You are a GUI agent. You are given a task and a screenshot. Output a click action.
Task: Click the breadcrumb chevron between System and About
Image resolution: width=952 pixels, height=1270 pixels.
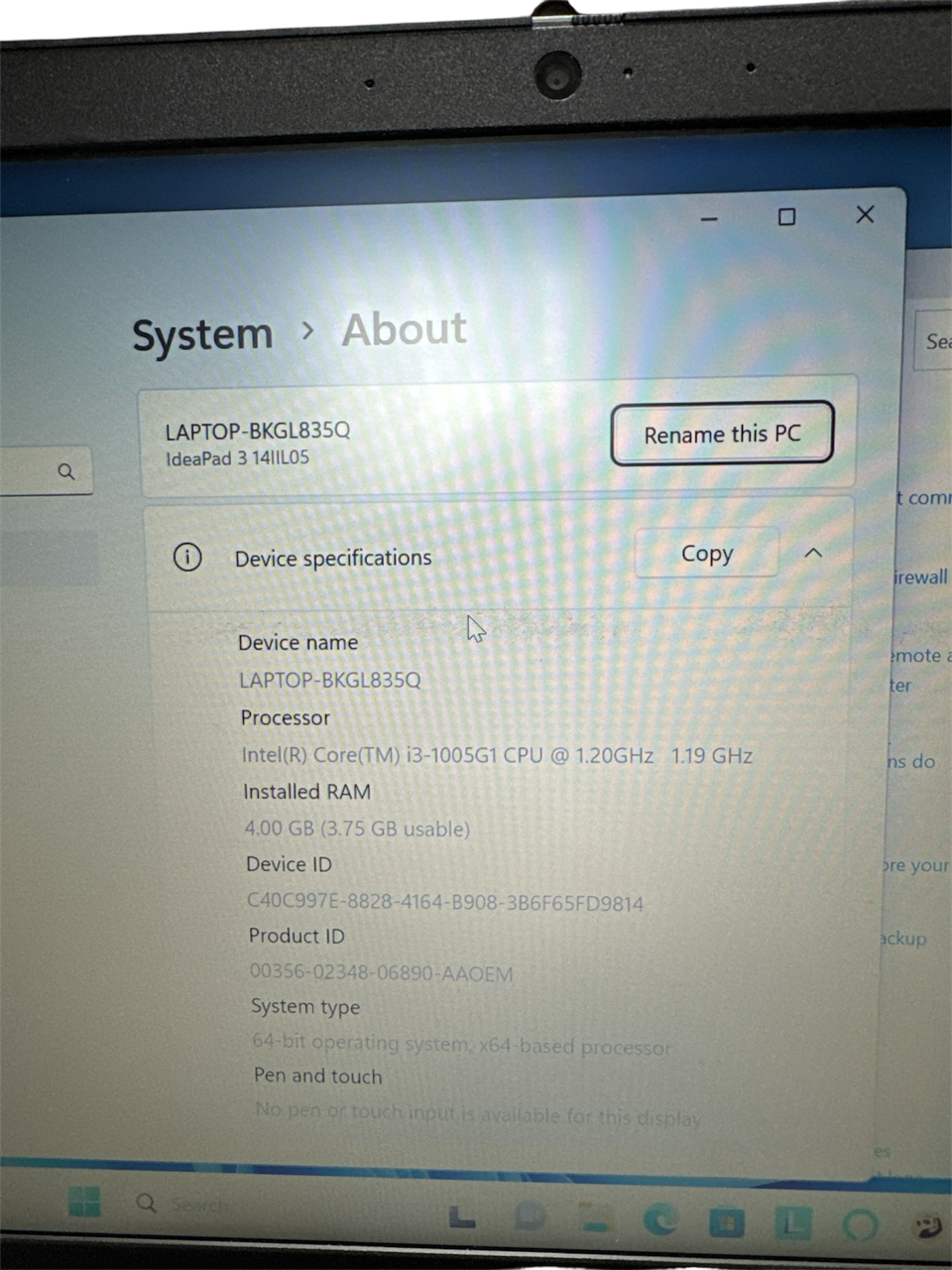(307, 330)
